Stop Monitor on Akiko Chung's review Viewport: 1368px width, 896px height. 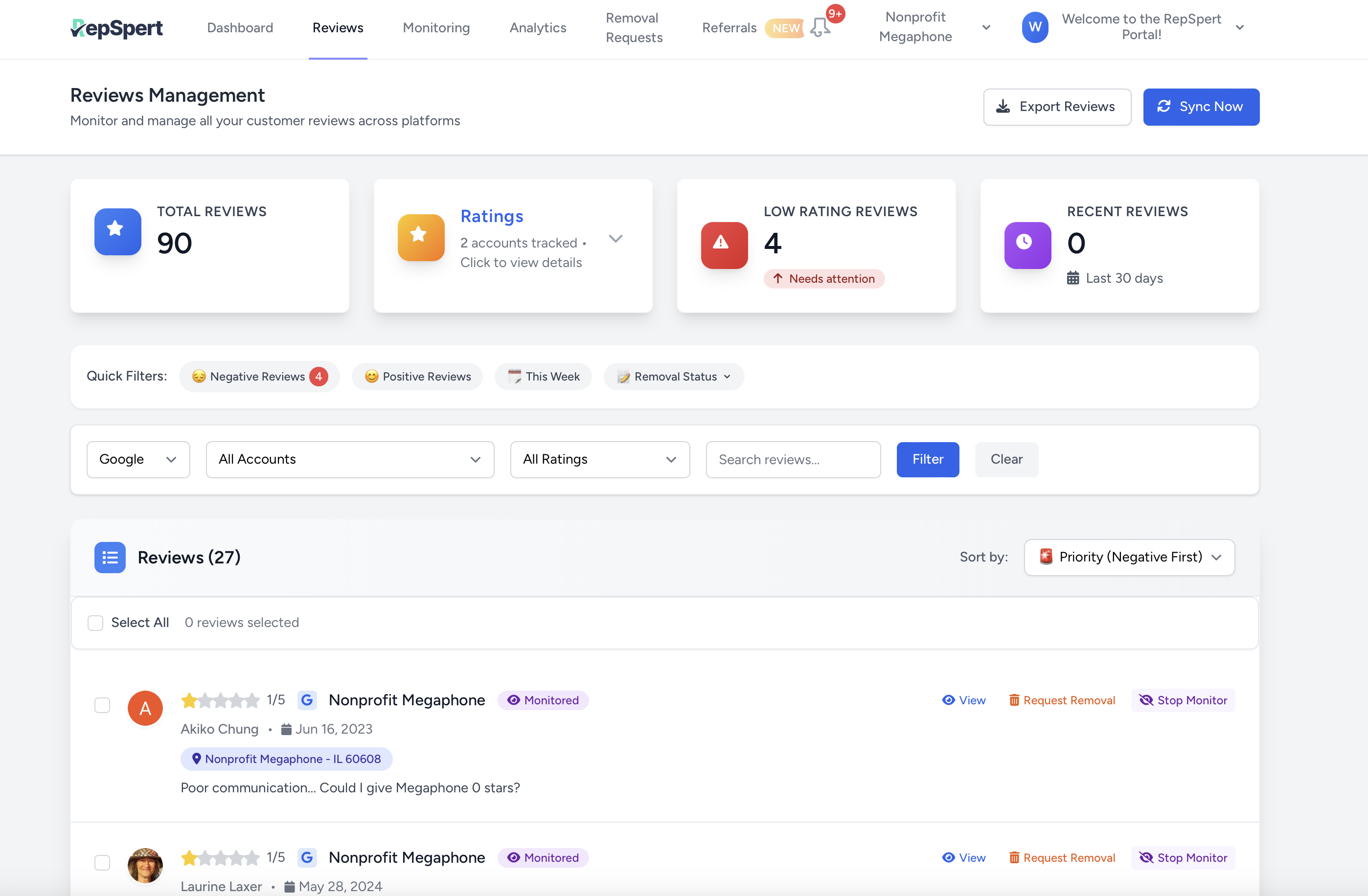point(1183,700)
